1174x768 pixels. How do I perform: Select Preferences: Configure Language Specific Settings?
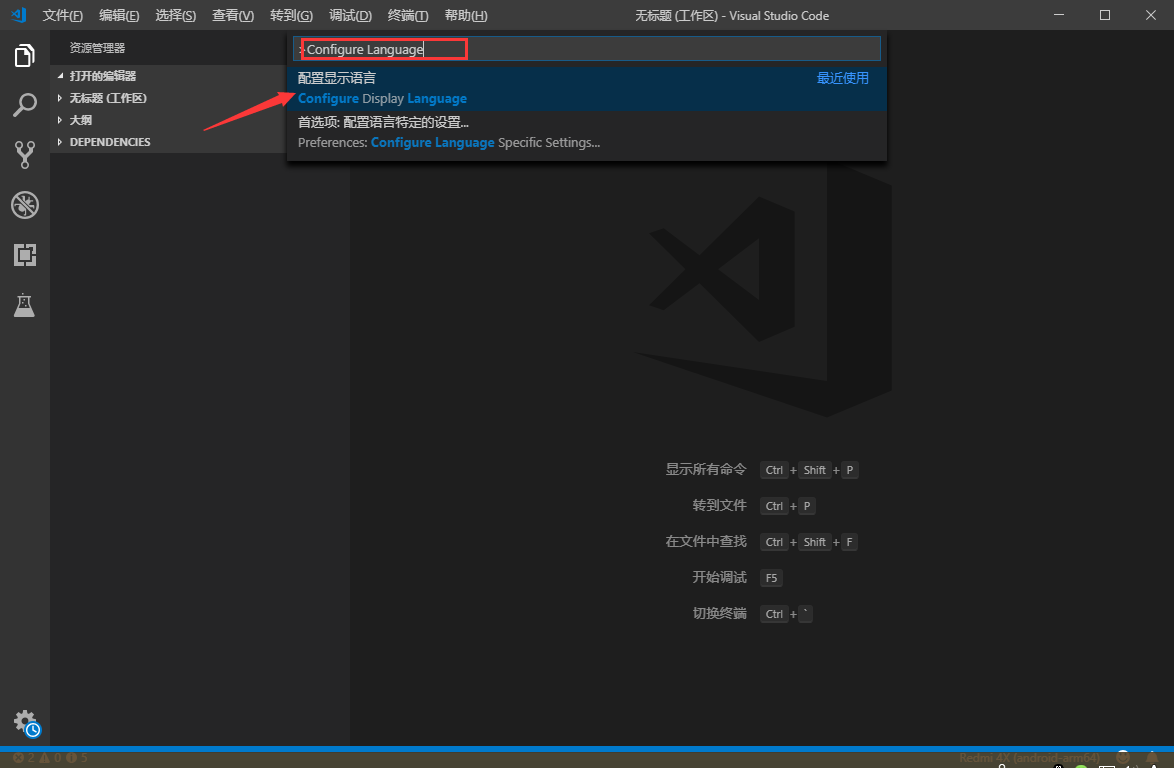pos(587,132)
